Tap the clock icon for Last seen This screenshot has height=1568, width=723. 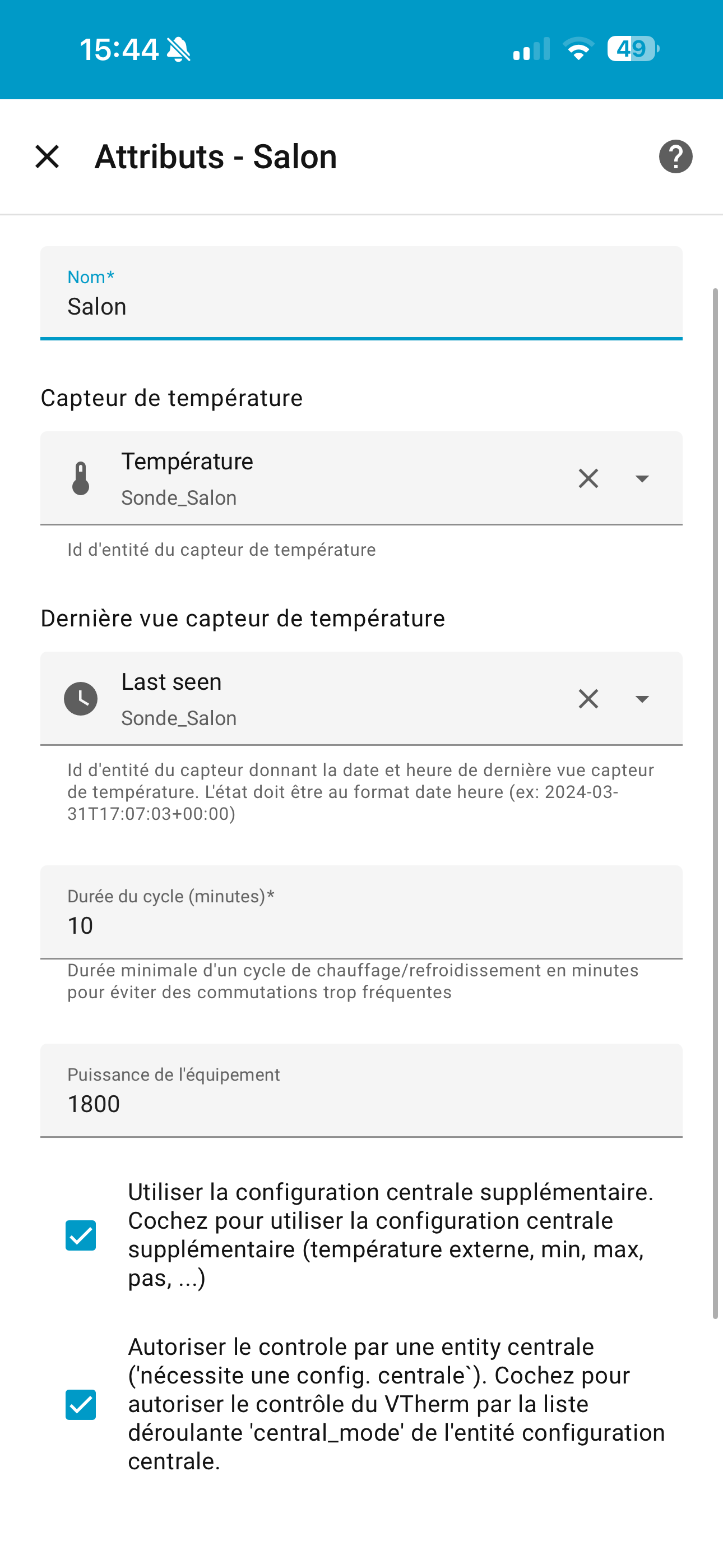pyautogui.click(x=80, y=699)
